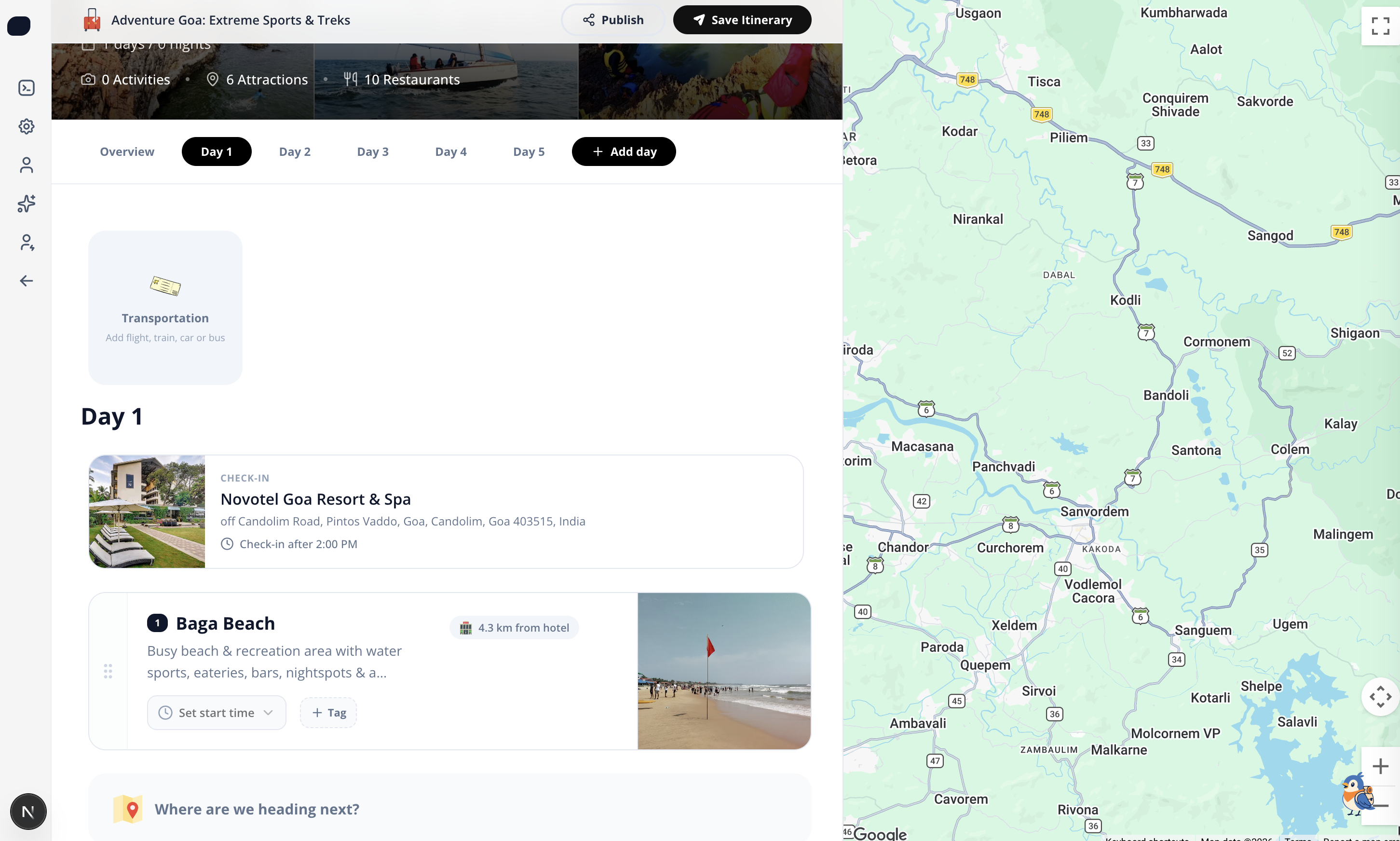Click the Add day button

click(624, 152)
